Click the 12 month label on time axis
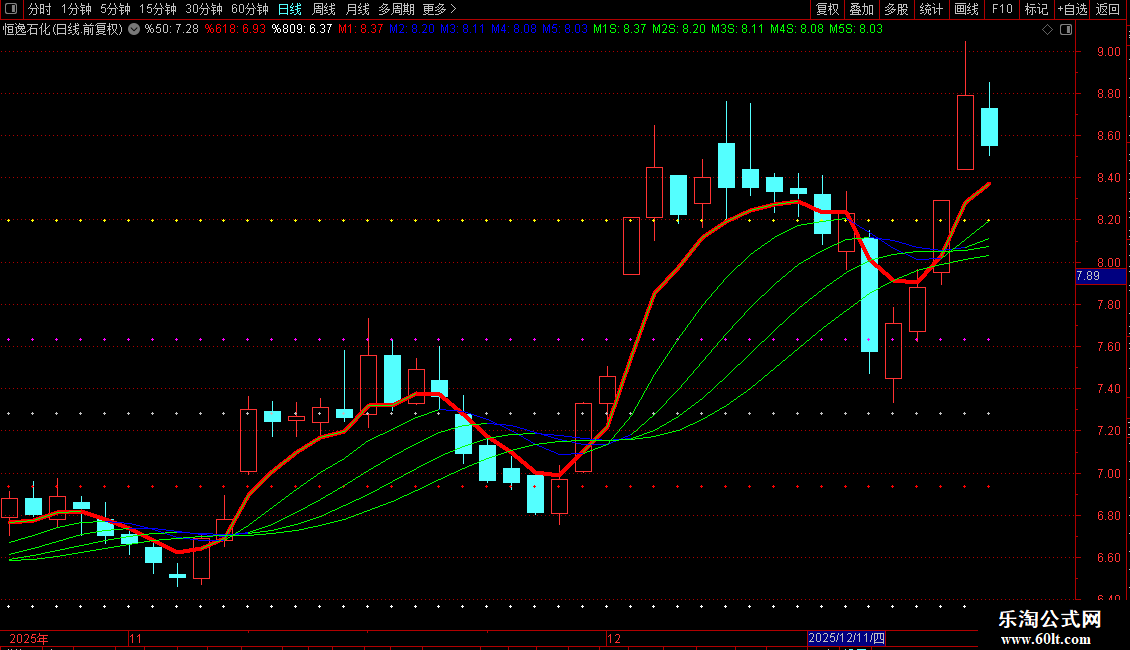1130x650 pixels. pos(613,638)
